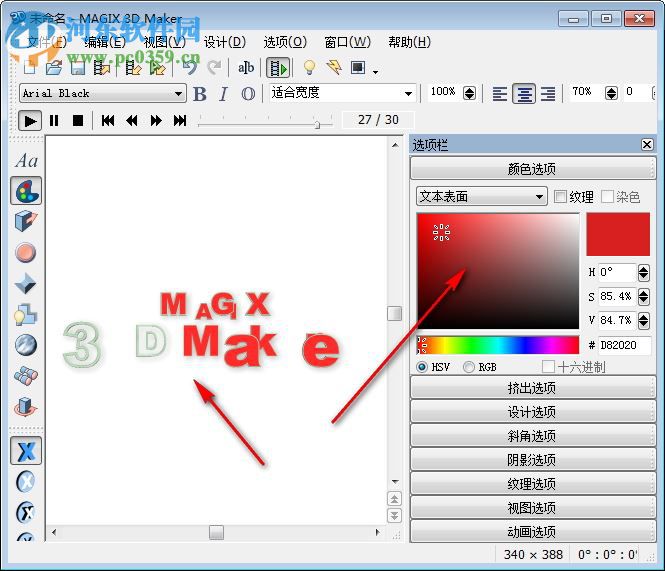Click the light bulb icon in toolbar

tap(310, 67)
